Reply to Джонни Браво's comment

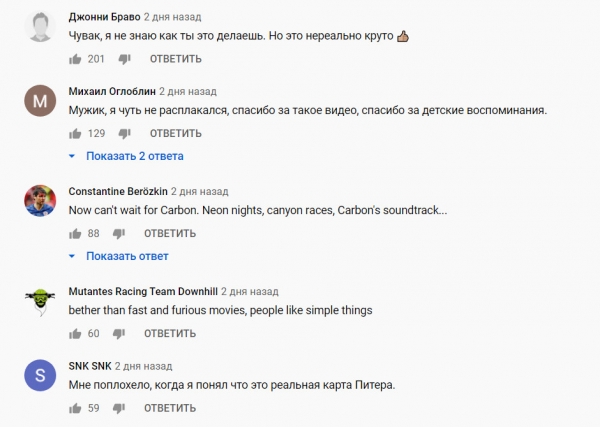(x=176, y=60)
